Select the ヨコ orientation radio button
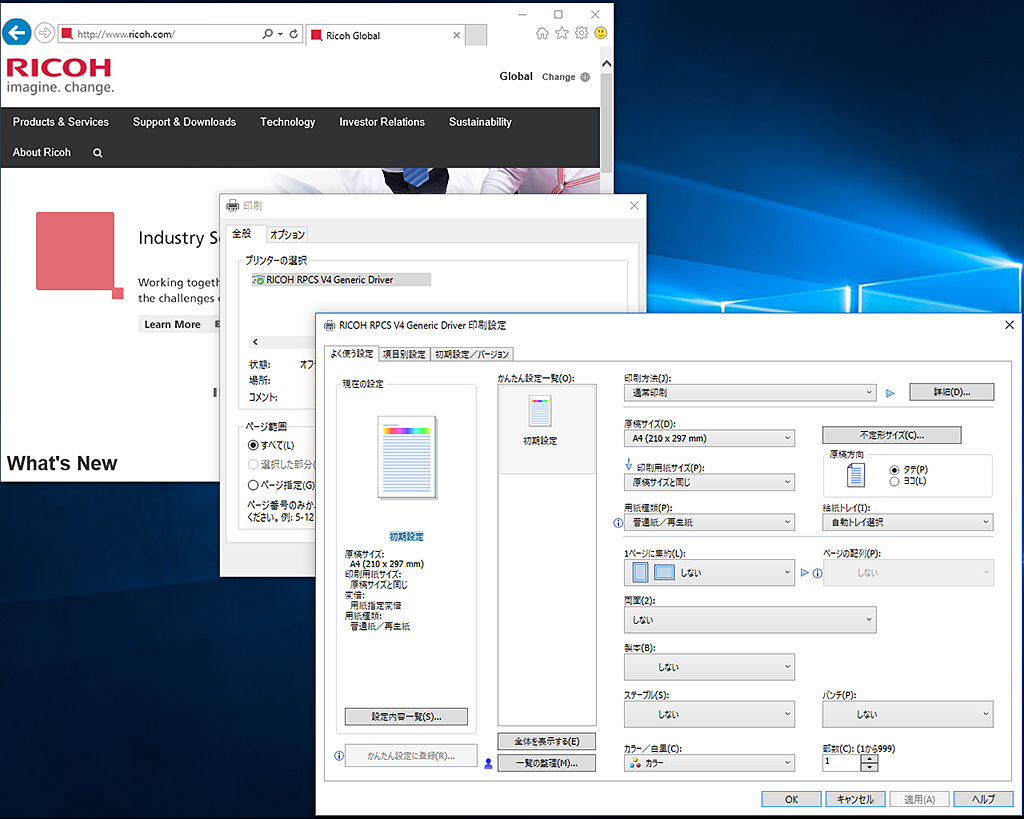This screenshot has width=1024, height=819. tap(894, 482)
